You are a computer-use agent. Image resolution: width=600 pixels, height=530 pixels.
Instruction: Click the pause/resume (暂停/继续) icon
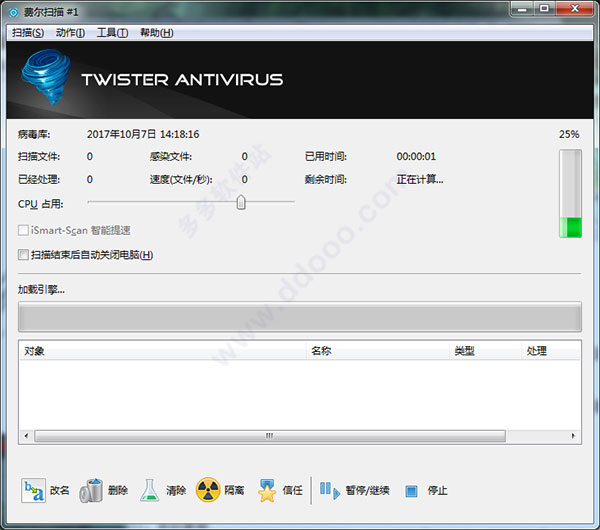pyautogui.click(x=329, y=490)
